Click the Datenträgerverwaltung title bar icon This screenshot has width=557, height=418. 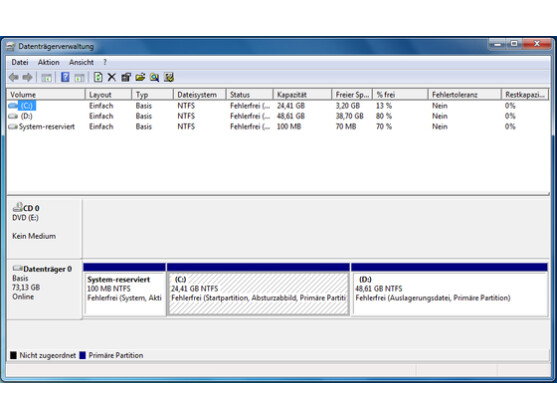[11, 47]
